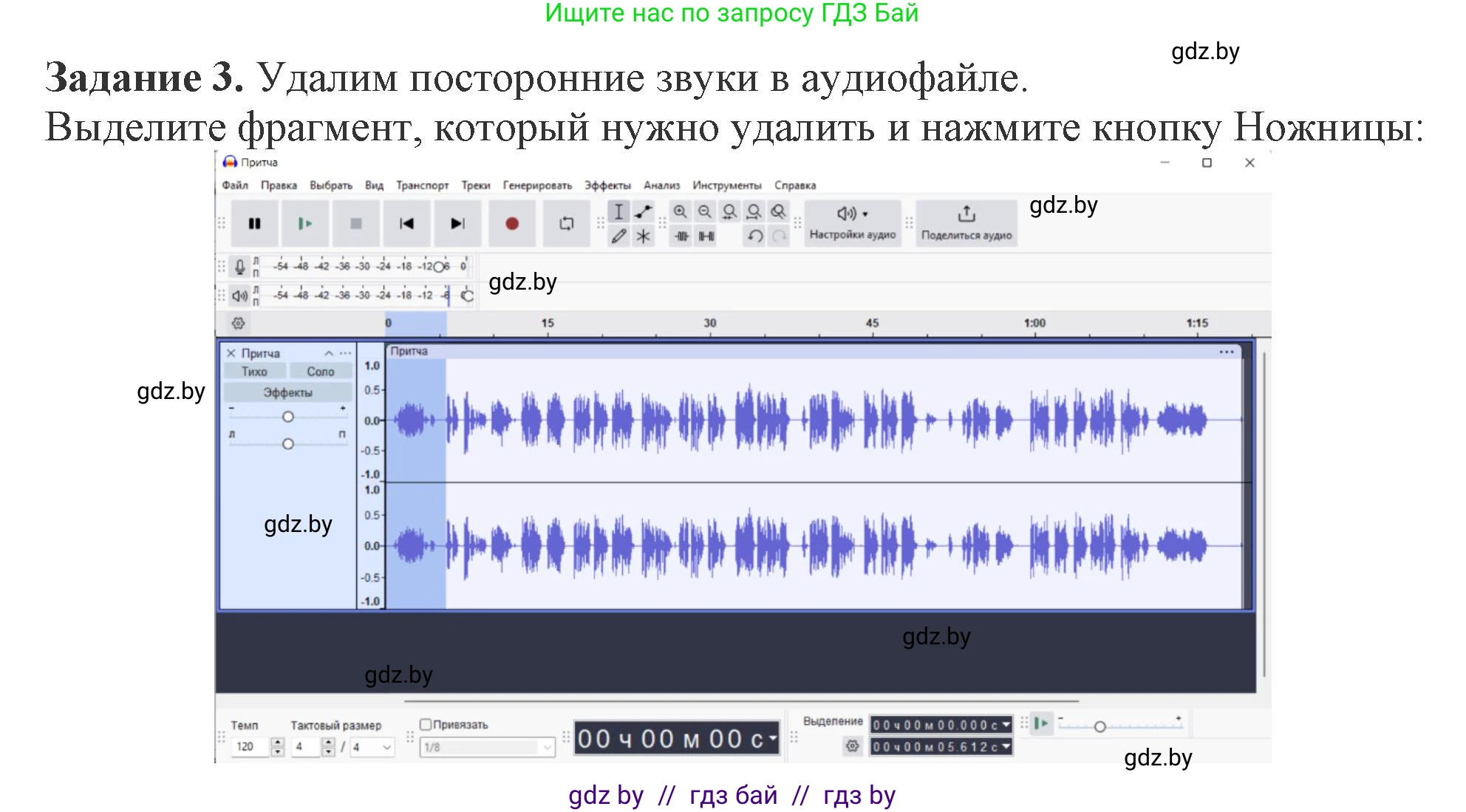
Task: Click the Undo arrow icon
Action: coord(755,238)
